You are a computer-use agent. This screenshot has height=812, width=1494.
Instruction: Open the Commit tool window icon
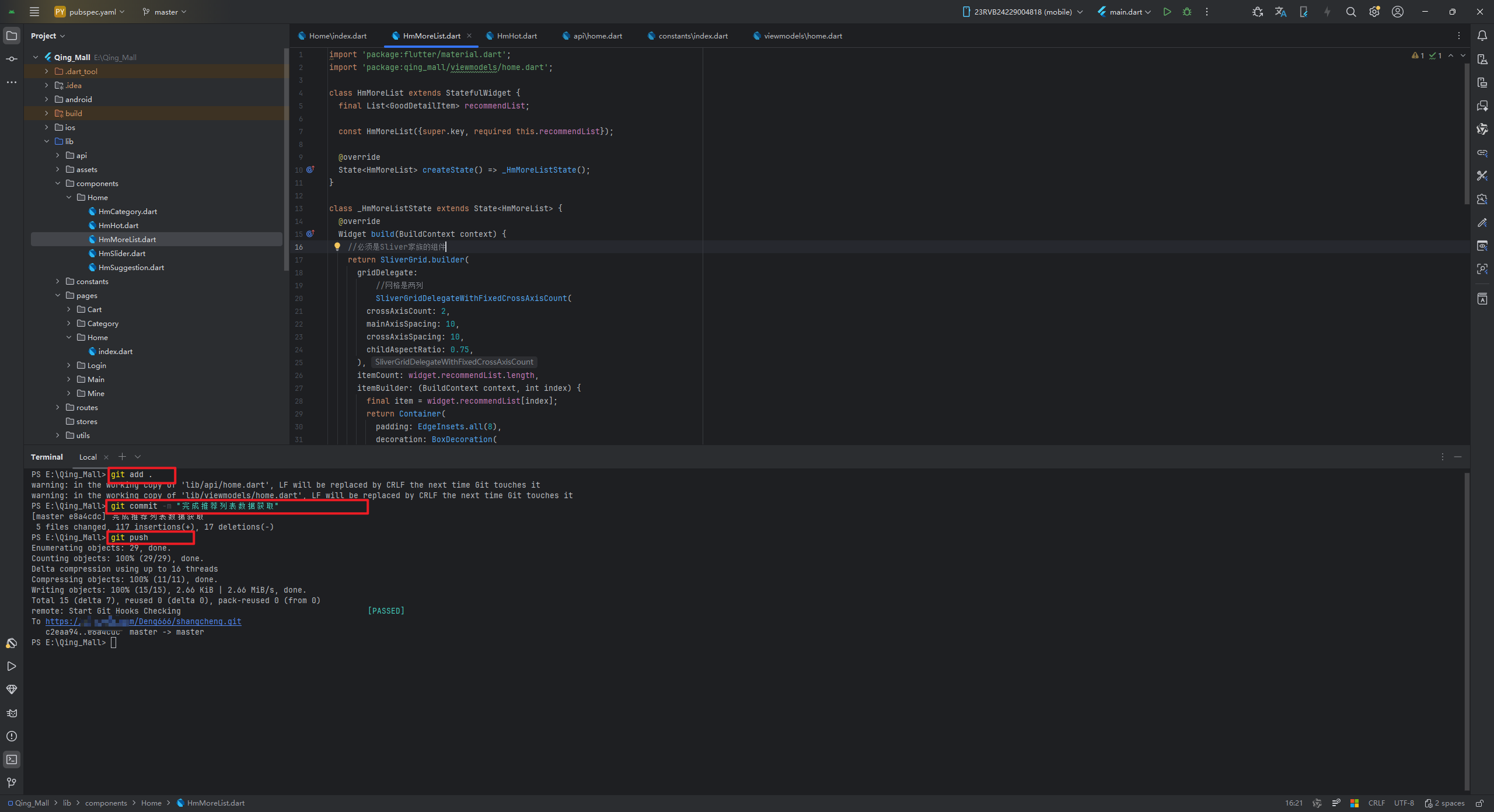tap(11, 59)
